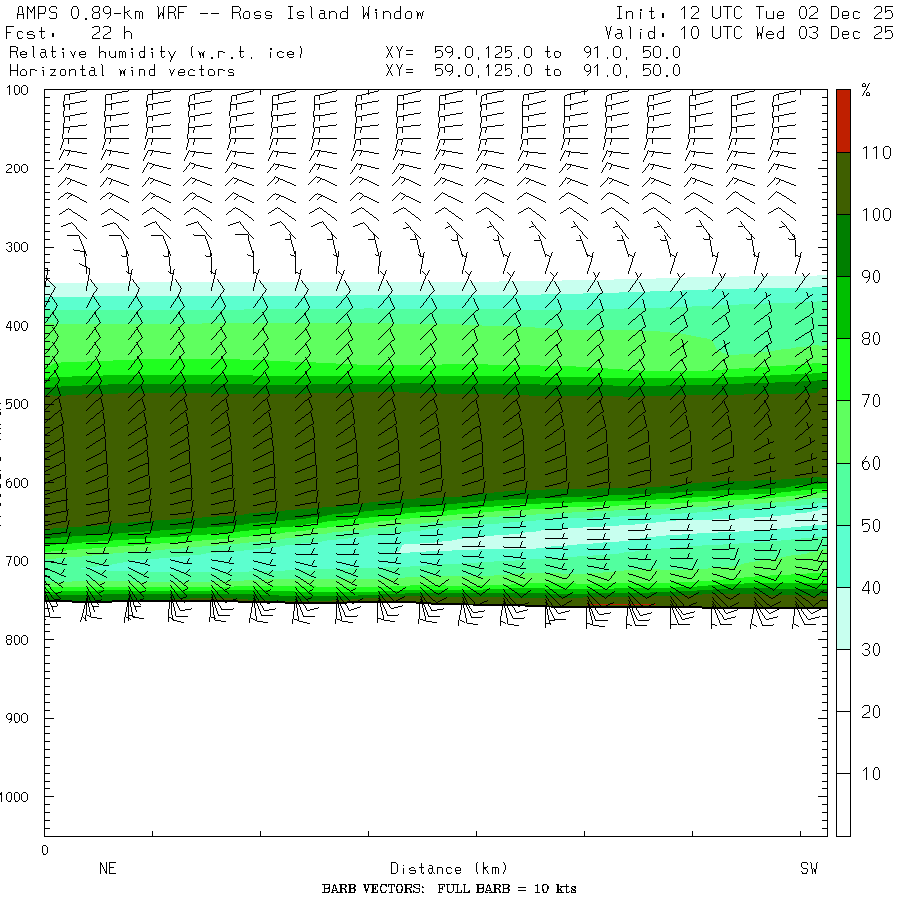Click the 'Valid: 10 UTC Wed 03 Dec 25' text

pos(748,33)
